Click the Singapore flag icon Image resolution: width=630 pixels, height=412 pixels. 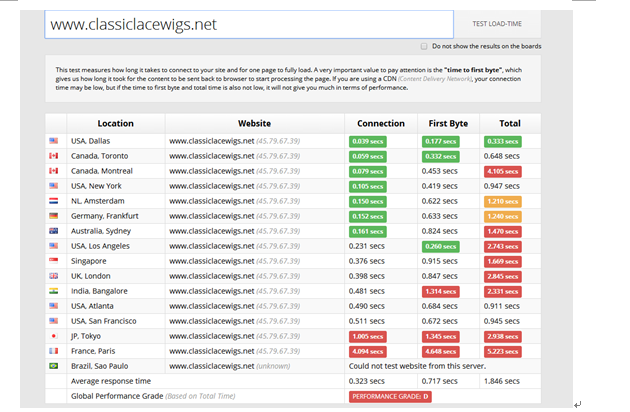pos(53,261)
